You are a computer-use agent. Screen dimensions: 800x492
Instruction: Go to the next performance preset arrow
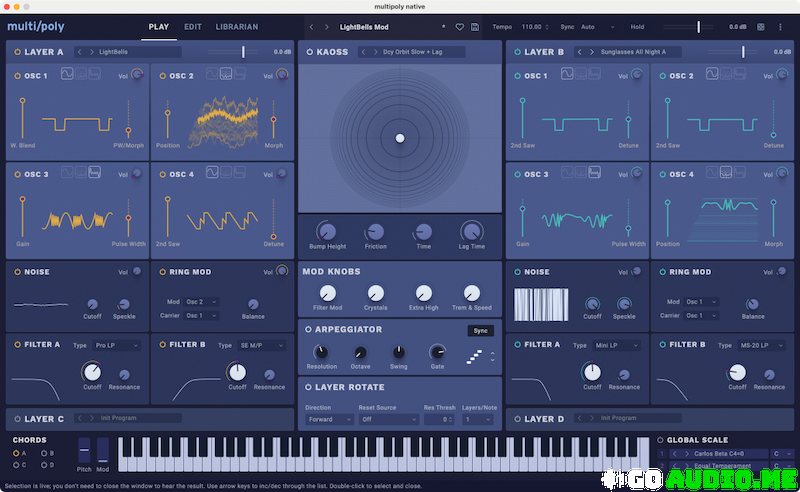[x=327, y=27]
